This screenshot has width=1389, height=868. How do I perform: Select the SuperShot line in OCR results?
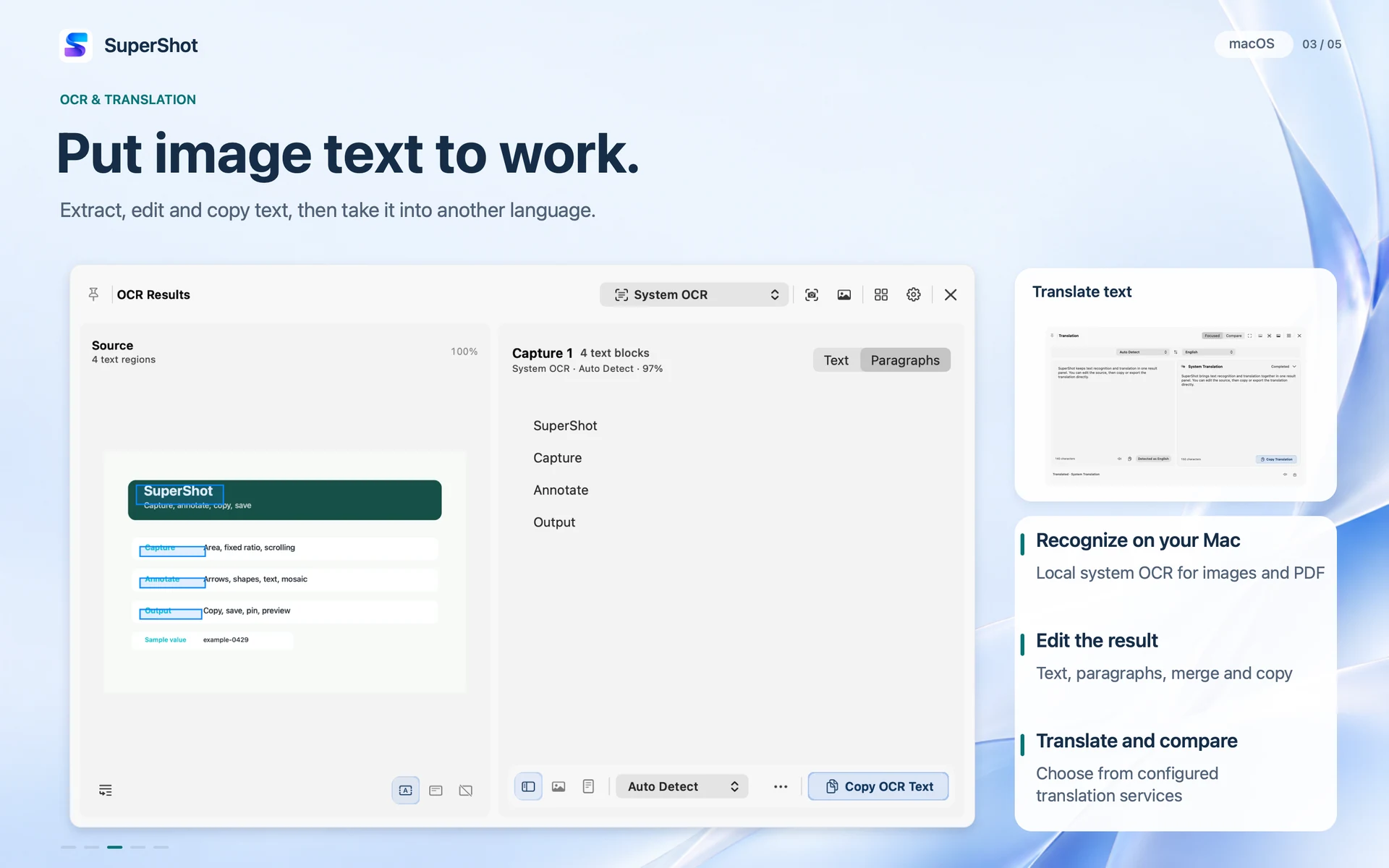click(x=565, y=426)
